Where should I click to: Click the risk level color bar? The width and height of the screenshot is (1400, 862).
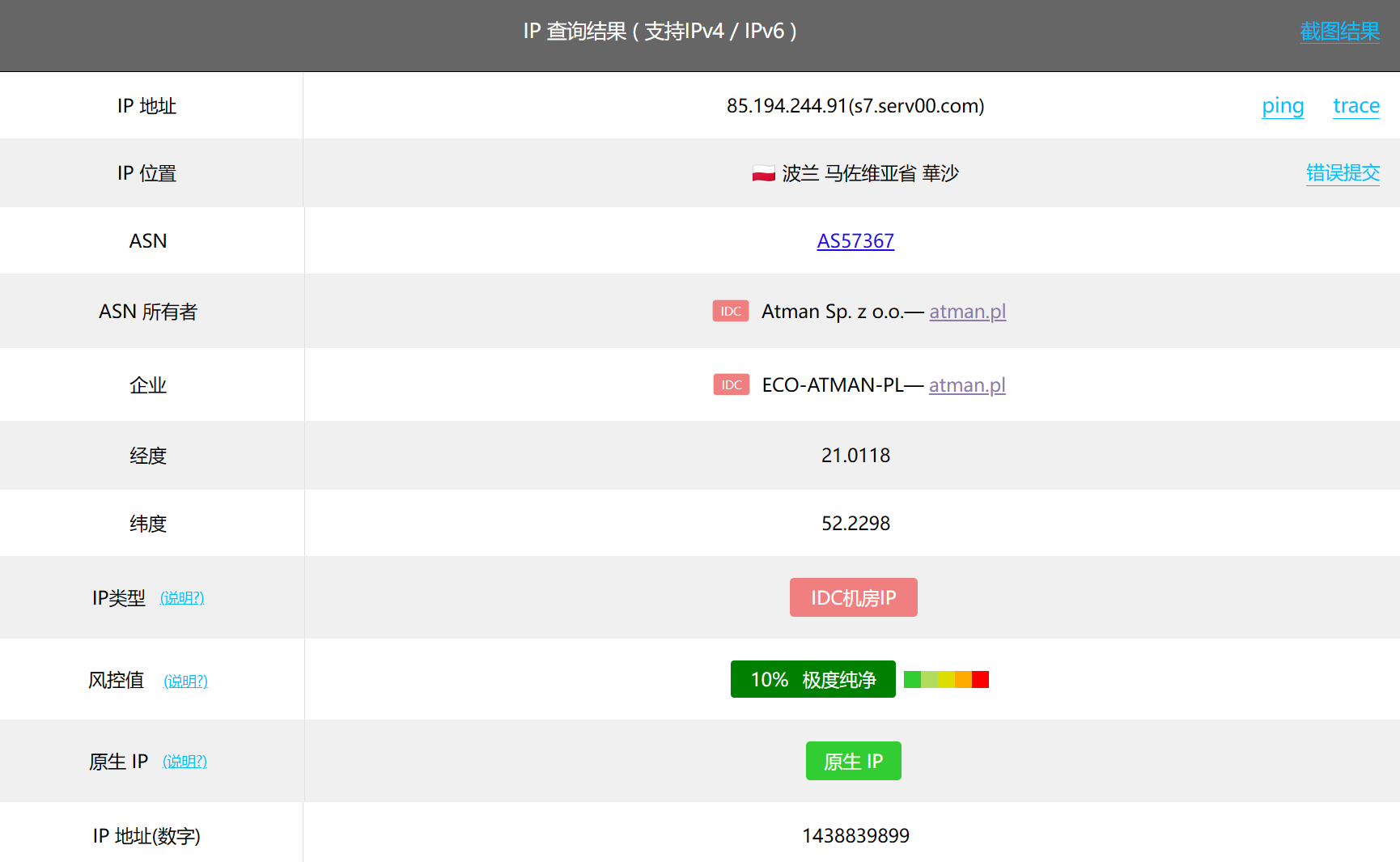click(x=946, y=680)
